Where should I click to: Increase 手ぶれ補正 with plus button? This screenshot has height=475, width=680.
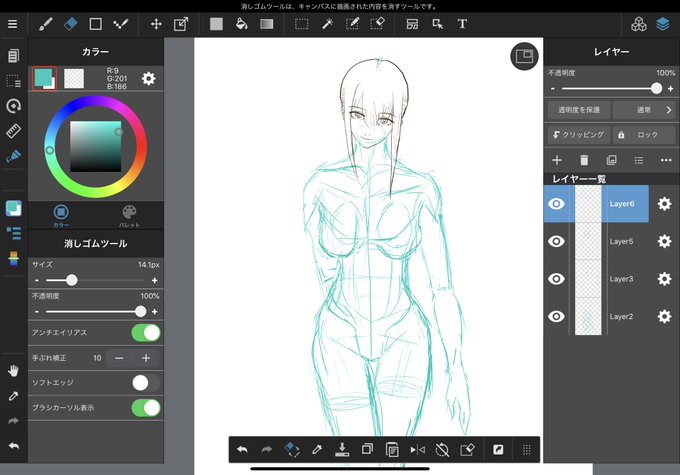(146, 358)
